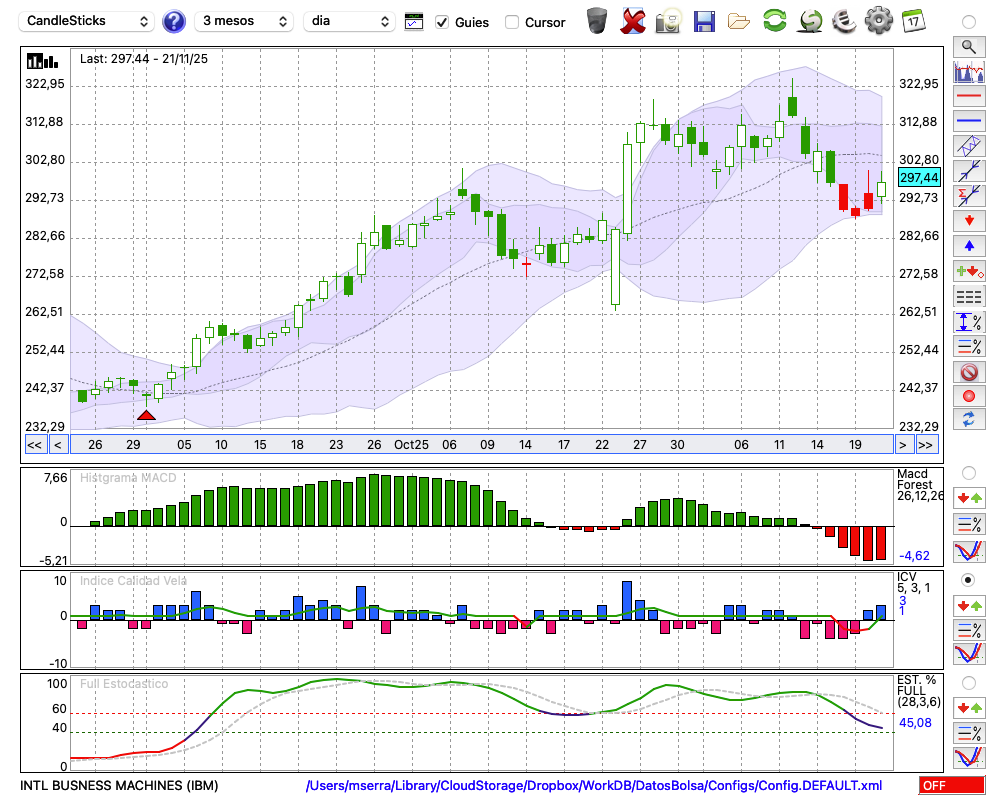Screen dimensions: 1000x800
Task: Select the red horizontal line drawing tool
Action: coord(968,97)
